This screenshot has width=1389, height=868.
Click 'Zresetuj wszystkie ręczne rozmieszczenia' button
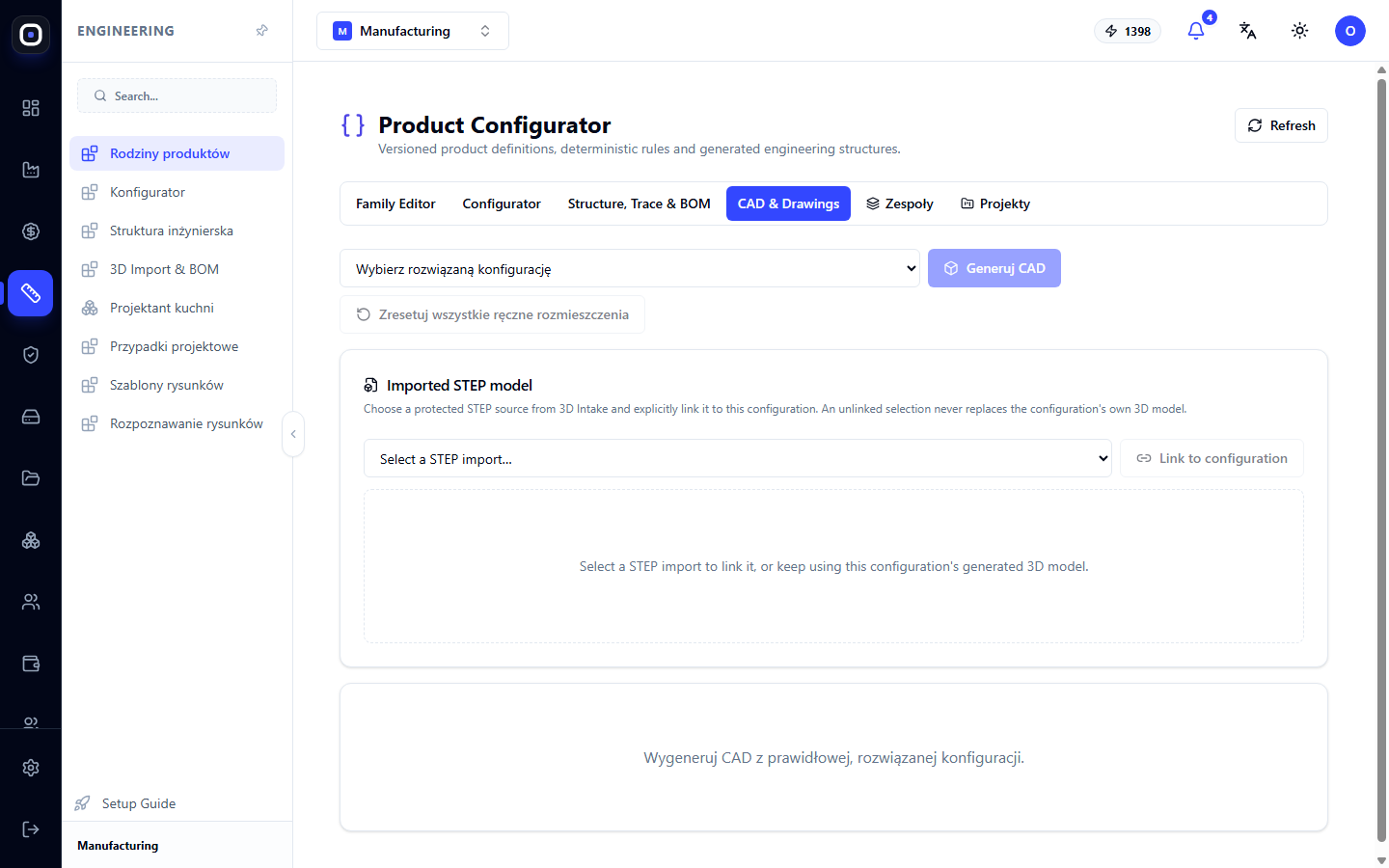pos(492,314)
